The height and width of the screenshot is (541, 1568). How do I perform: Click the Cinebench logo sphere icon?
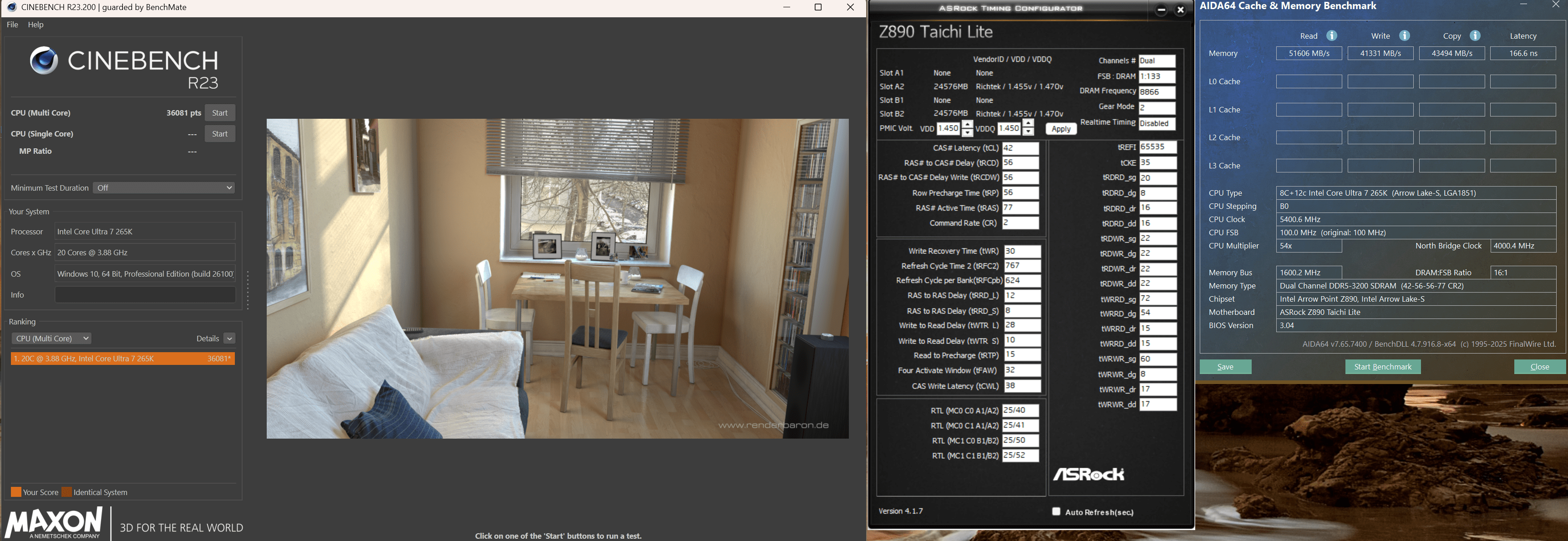44,61
